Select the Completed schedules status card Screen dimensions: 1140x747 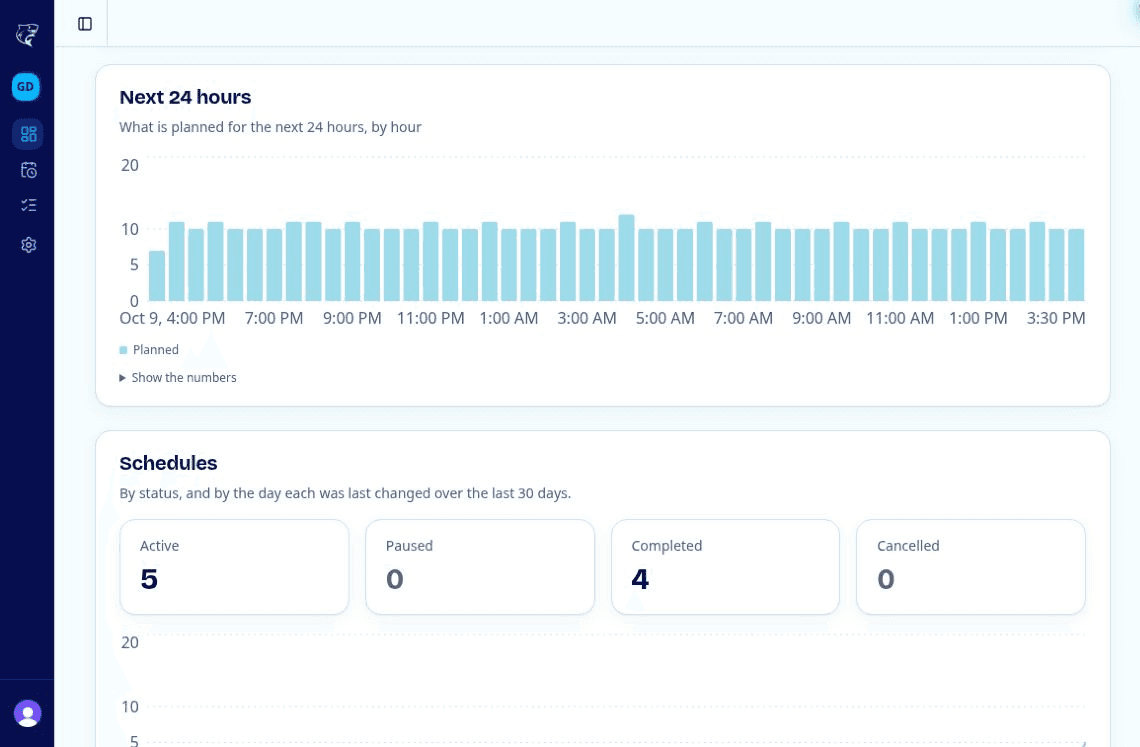point(726,567)
